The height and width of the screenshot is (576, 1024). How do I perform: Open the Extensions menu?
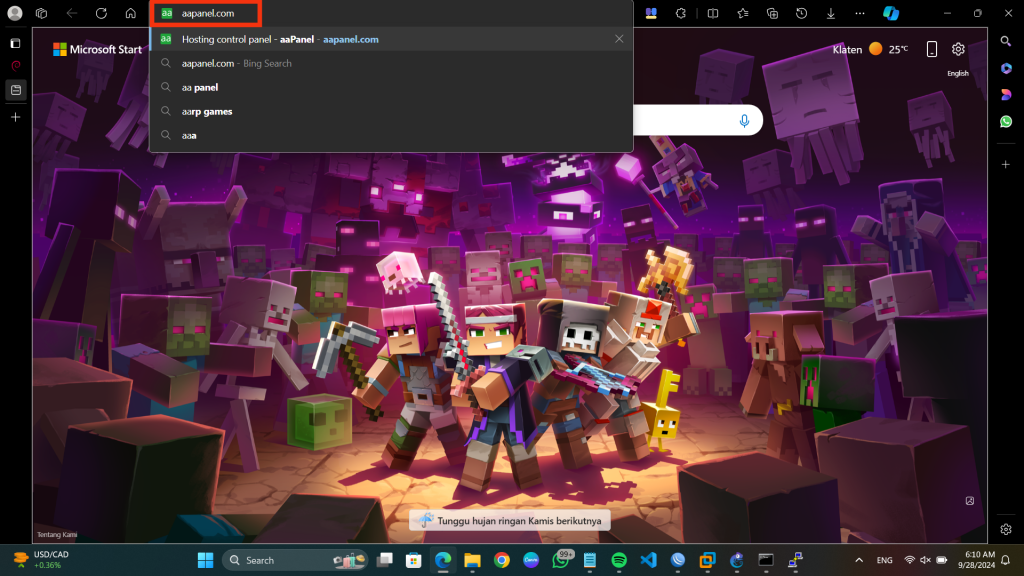click(x=681, y=13)
